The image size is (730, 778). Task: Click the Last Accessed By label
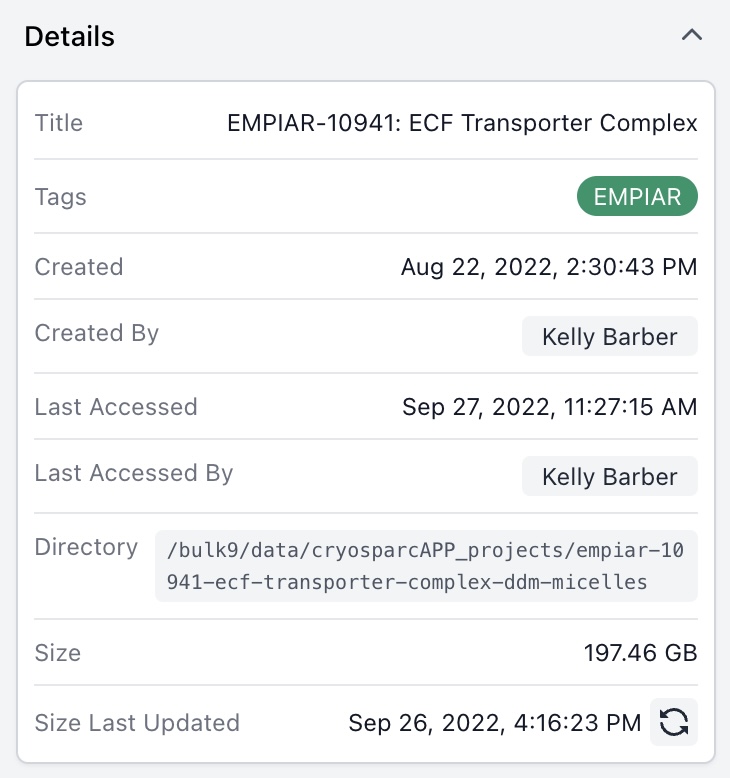tap(134, 473)
